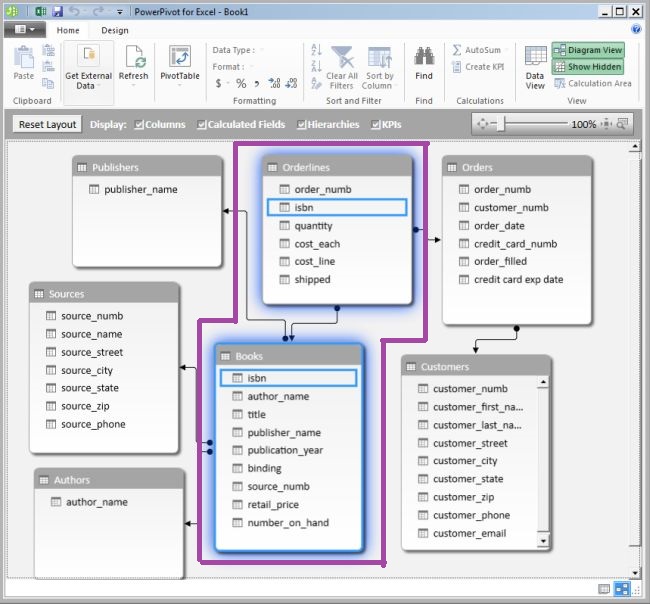The width and height of the screenshot is (650, 604).
Task: Open the Calculation Area
Action: [592, 83]
